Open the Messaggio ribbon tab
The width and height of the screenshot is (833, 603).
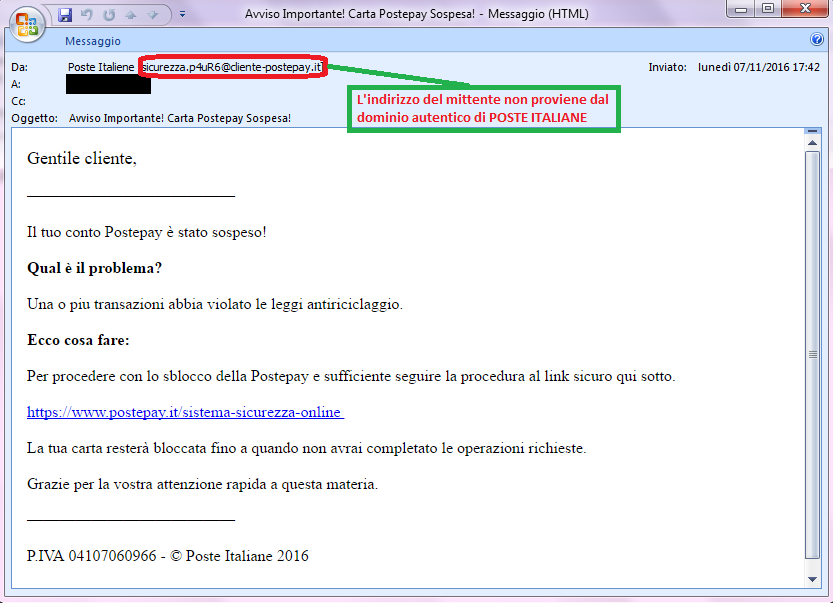93,41
